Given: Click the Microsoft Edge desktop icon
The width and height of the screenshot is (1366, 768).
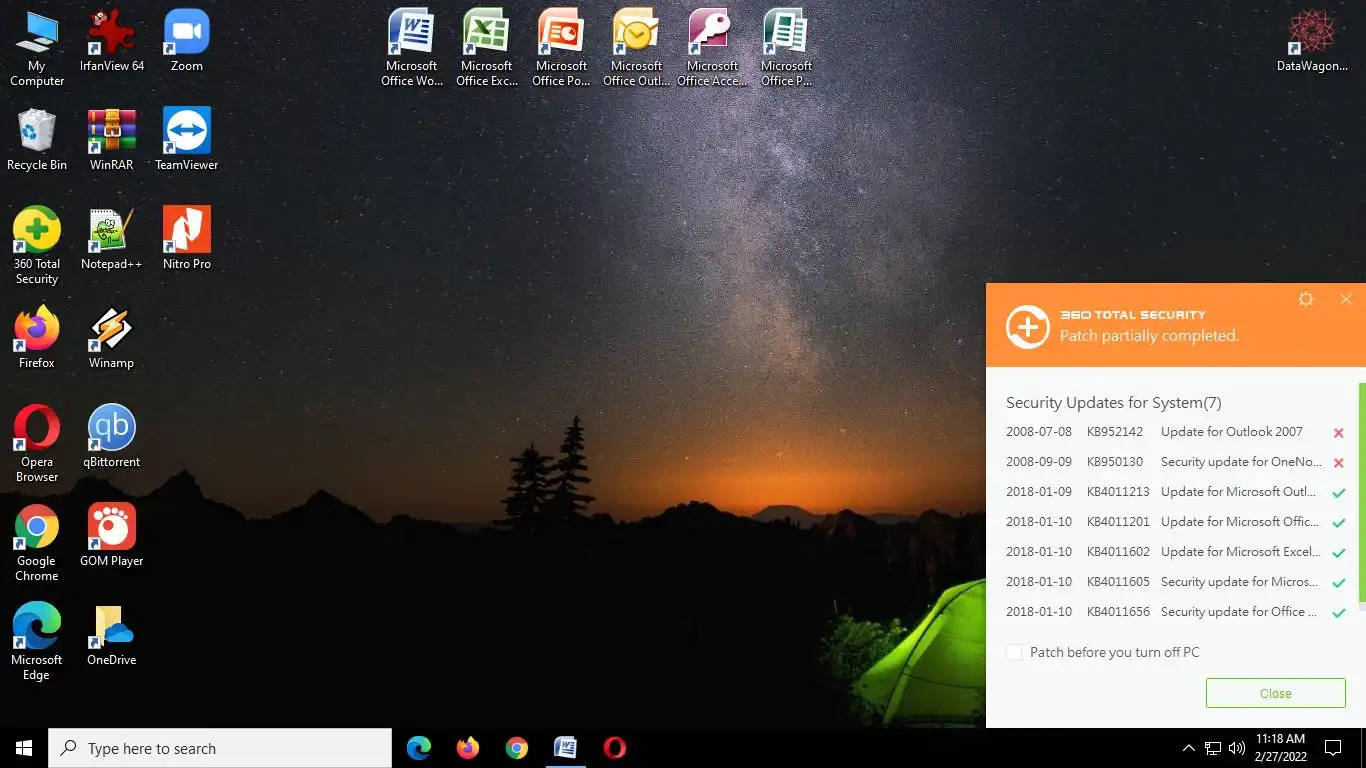Looking at the screenshot, I should coord(37,641).
